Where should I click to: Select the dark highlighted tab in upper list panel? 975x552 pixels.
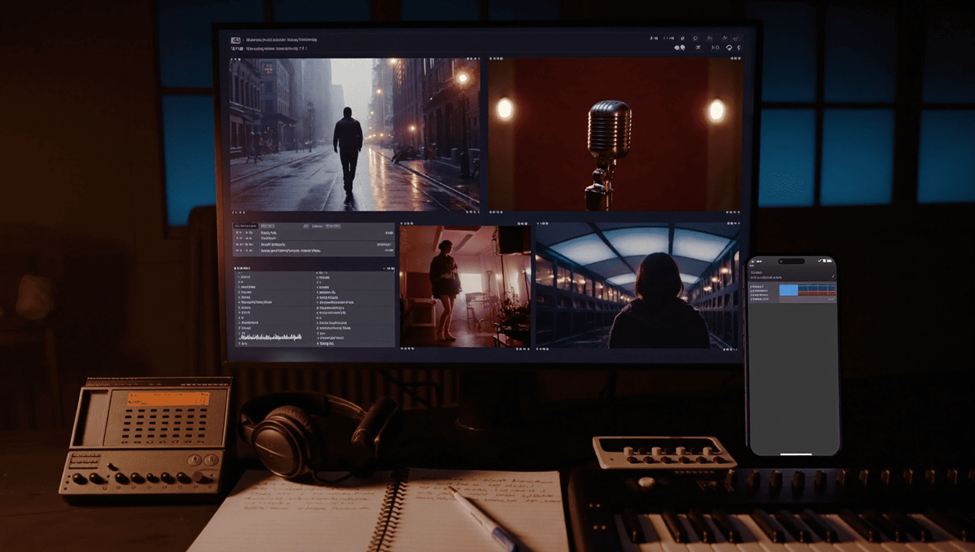[246, 226]
